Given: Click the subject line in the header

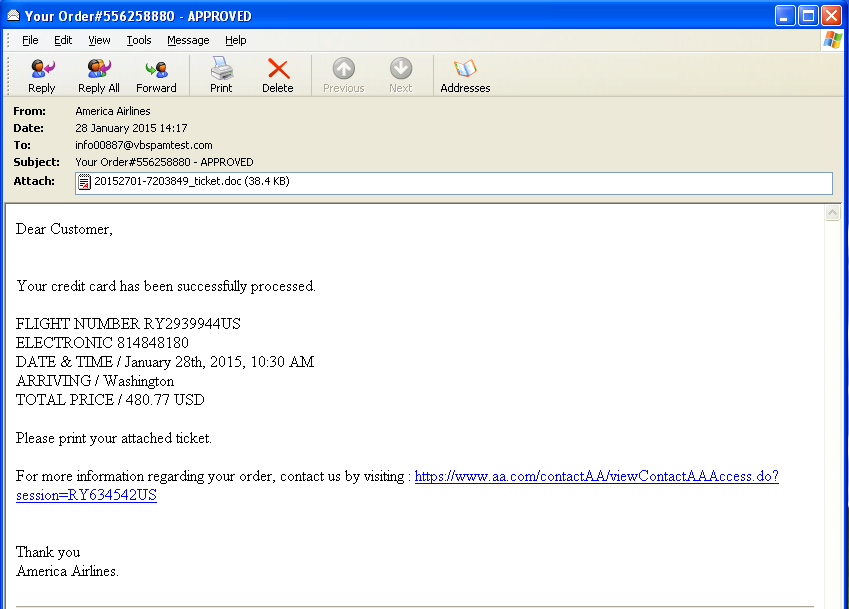Looking at the screenshot, I should point(164,162).
